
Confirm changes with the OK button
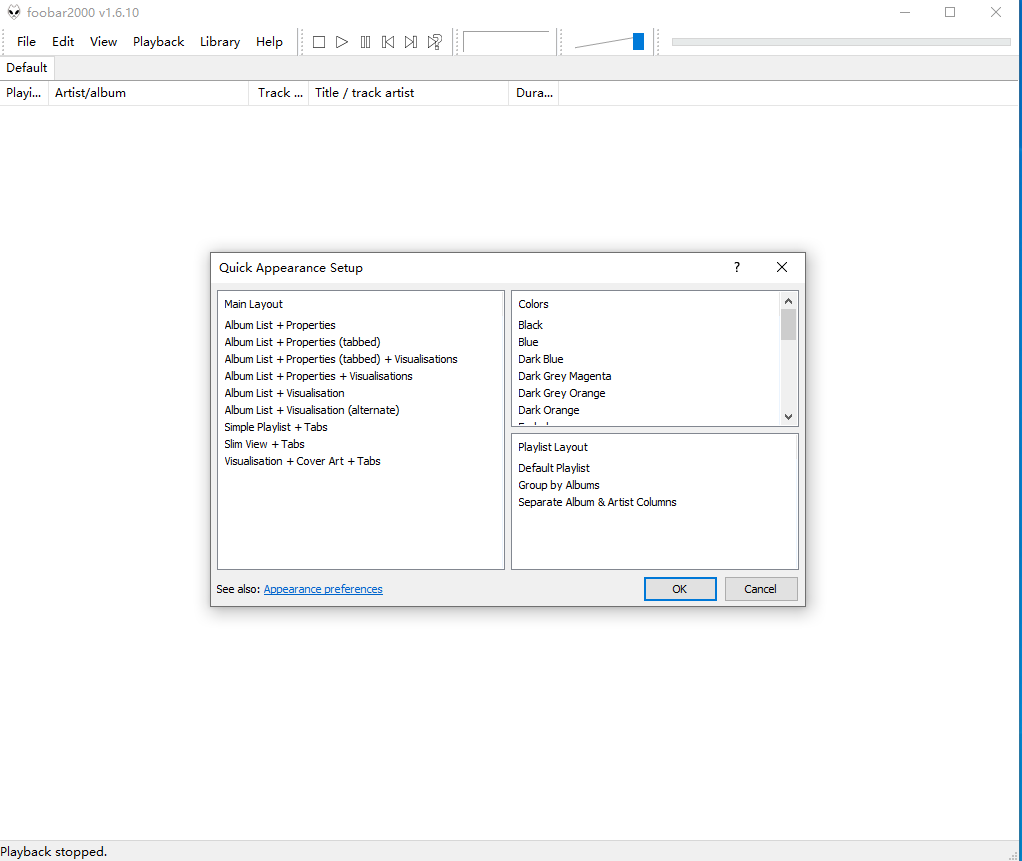[680, 589]
